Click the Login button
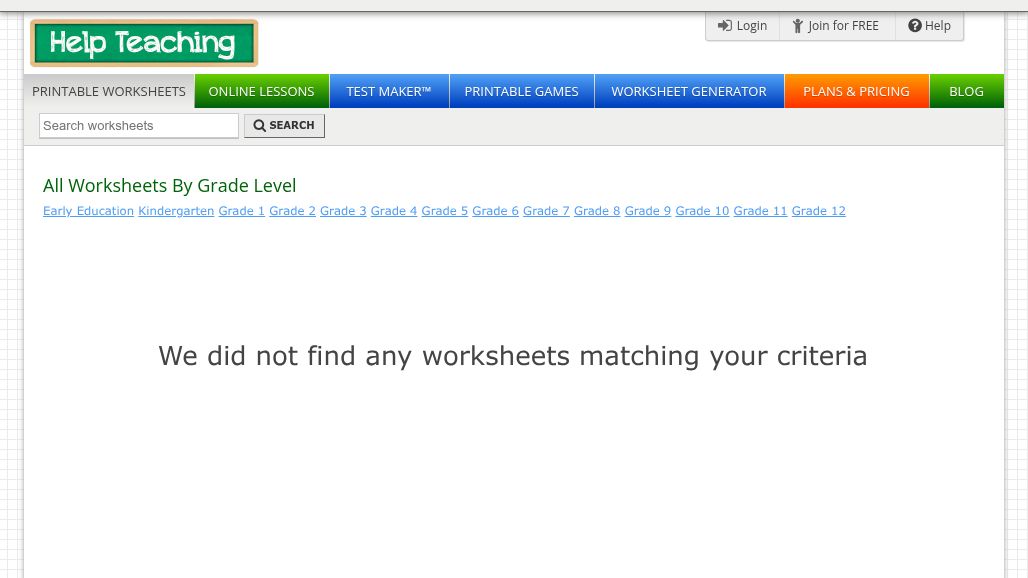This screenshot has width=1028, height=578. 742,26
